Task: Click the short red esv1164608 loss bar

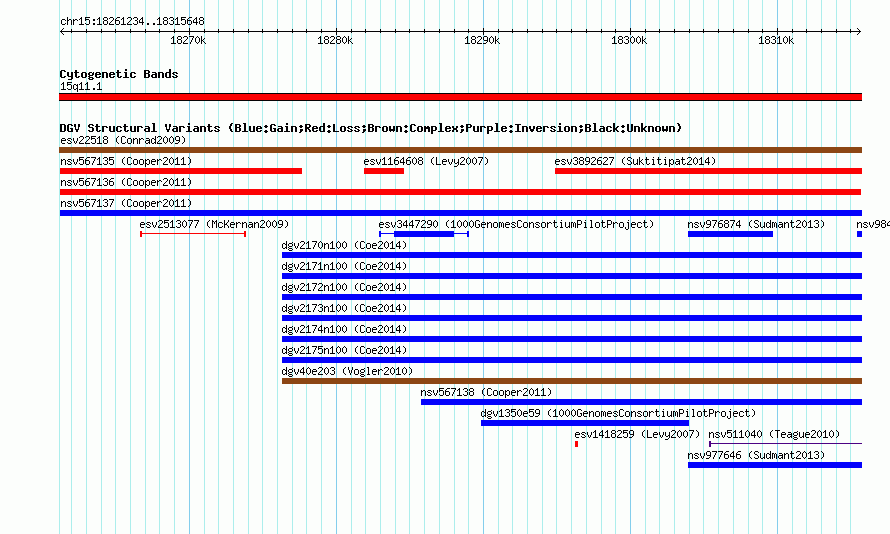Action: click(x=384, y=171)
